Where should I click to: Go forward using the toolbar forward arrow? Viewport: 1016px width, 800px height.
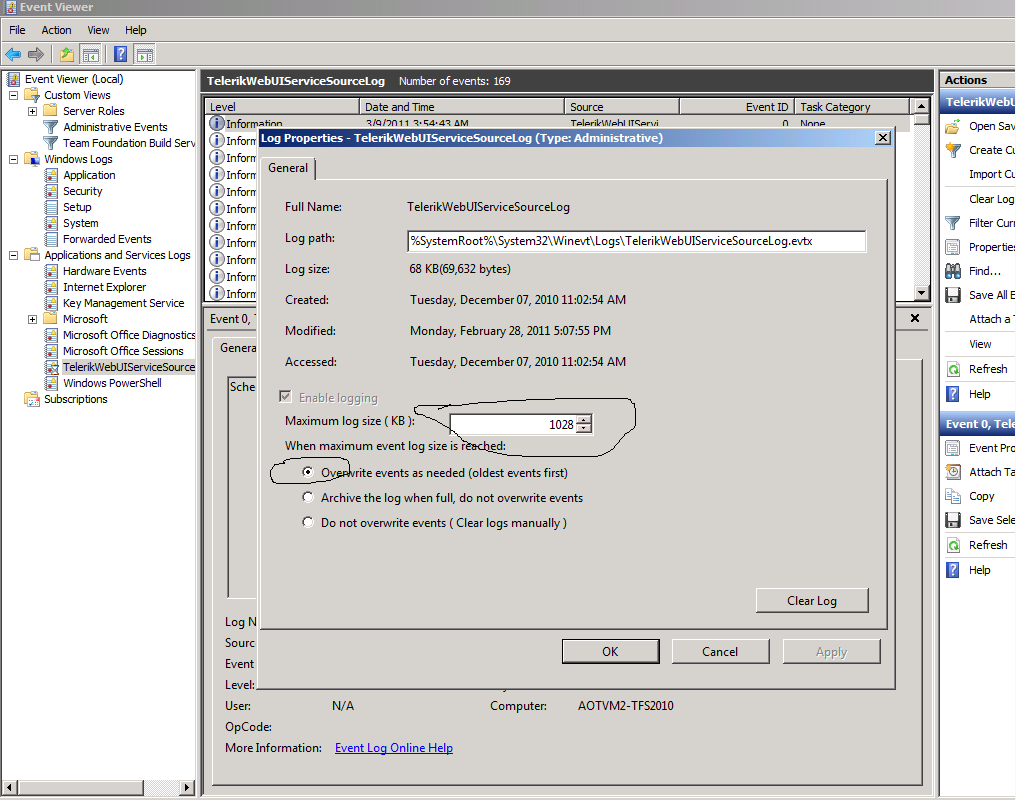pos(36,54)
